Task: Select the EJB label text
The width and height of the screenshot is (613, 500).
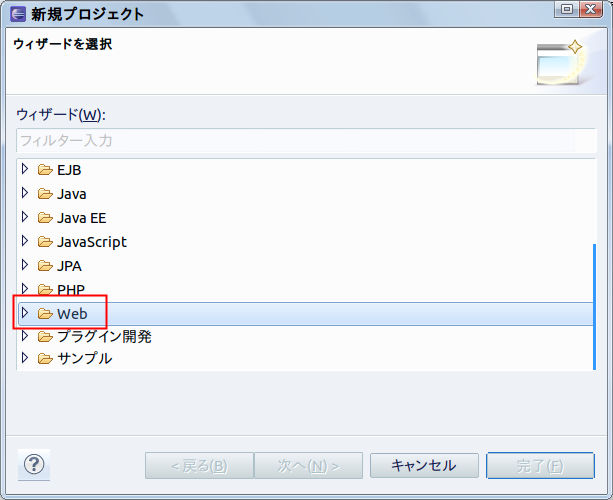Action: [69, 170]
